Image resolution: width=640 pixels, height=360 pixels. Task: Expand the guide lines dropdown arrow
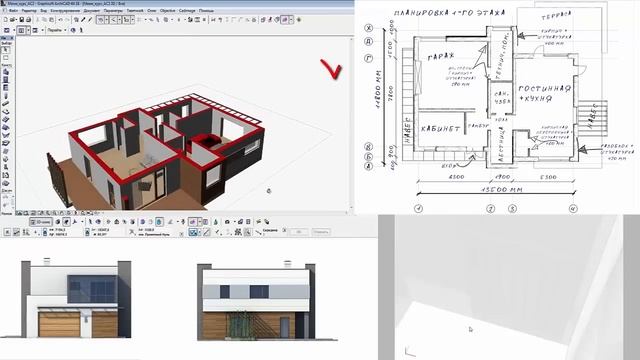point(106,20)
